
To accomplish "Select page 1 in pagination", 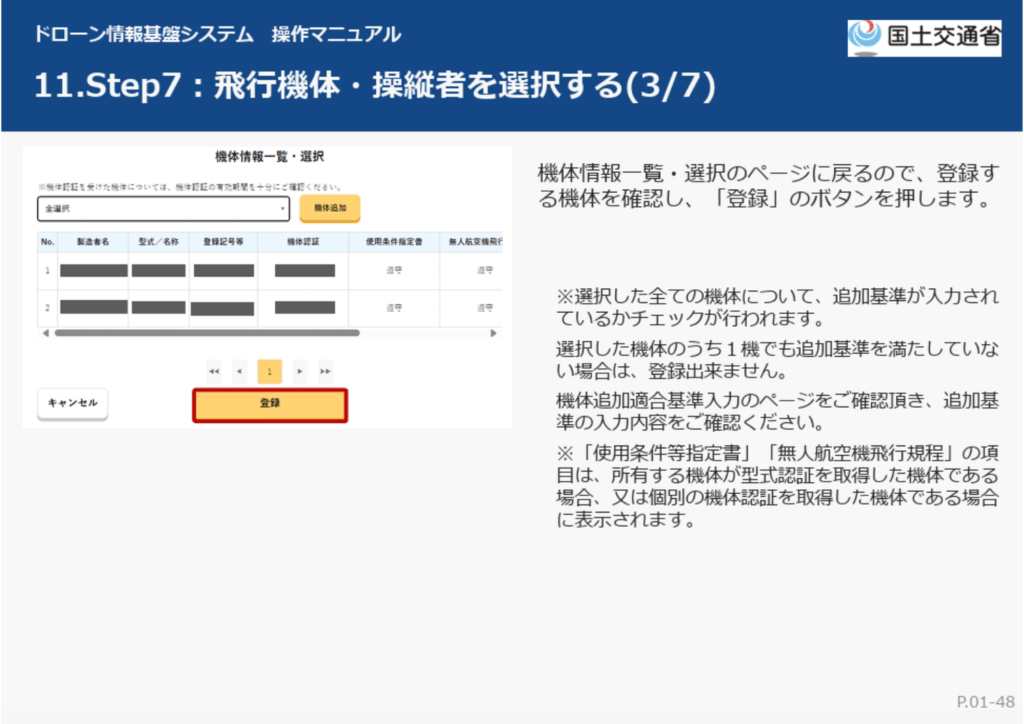I will pyautogui.click(x=269, y=371).
